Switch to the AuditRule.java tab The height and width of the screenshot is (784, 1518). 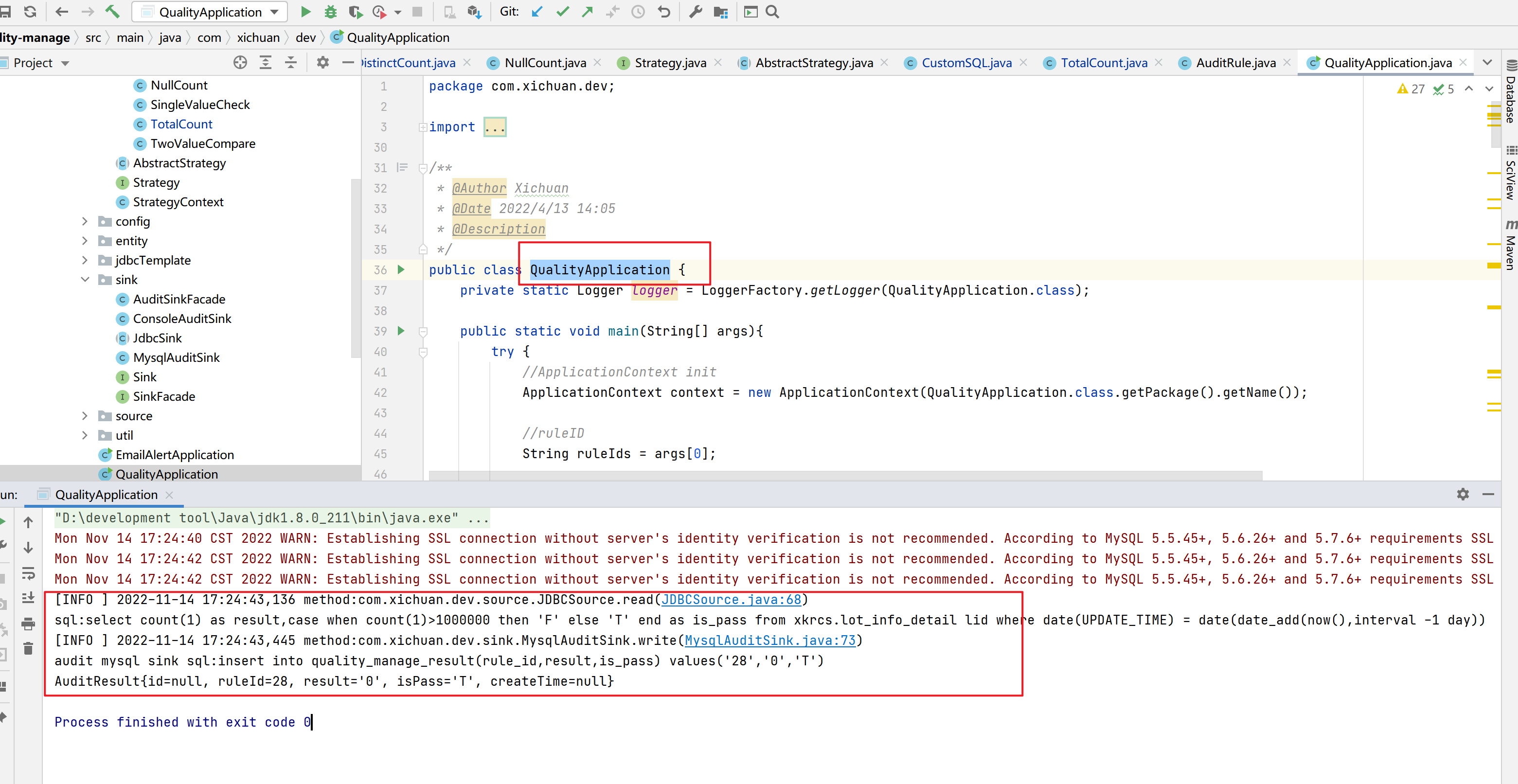click(x=1235, y=62)
